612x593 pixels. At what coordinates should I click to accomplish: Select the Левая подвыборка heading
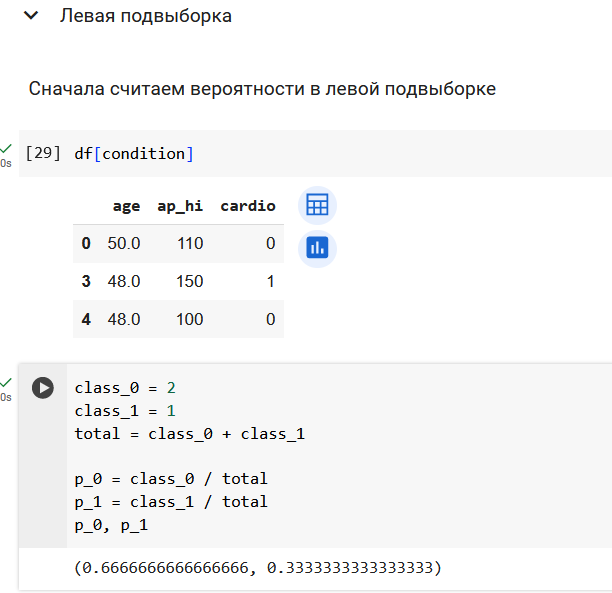(146, 16)
